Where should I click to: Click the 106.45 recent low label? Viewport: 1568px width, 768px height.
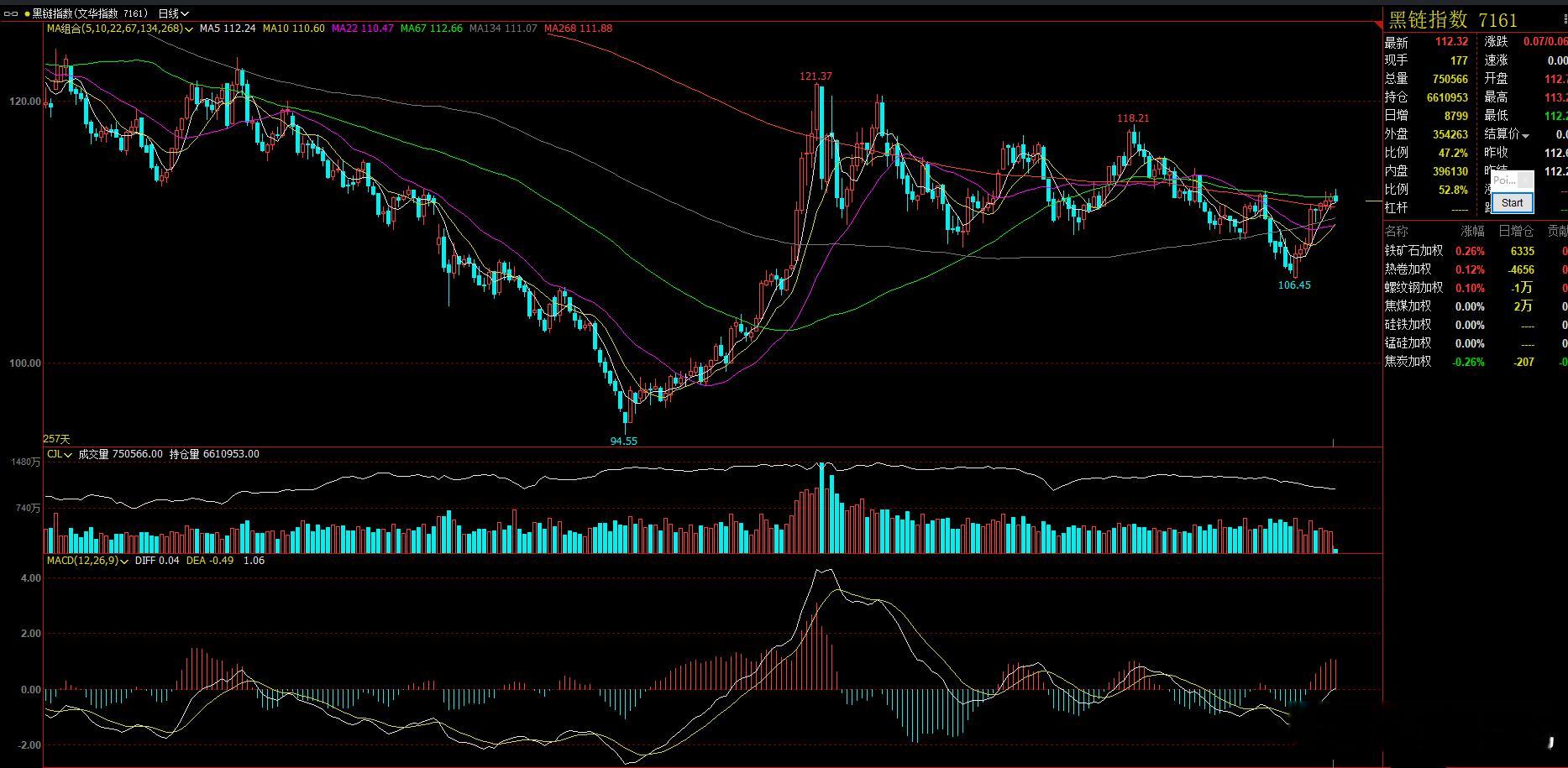[1294, 285]
